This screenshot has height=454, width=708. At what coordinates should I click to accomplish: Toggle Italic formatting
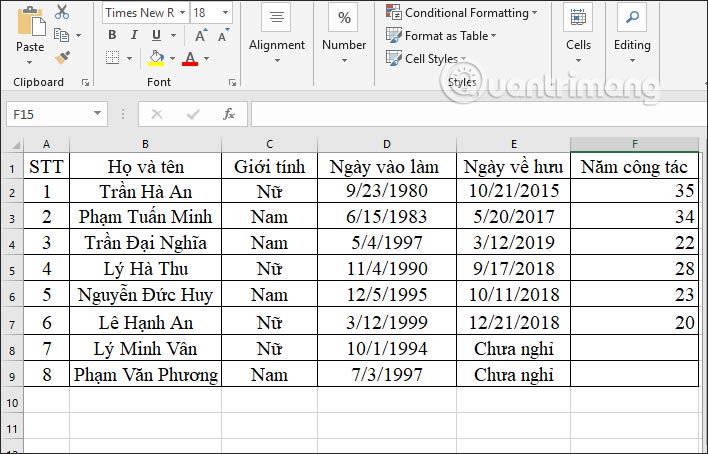(134, 35)
